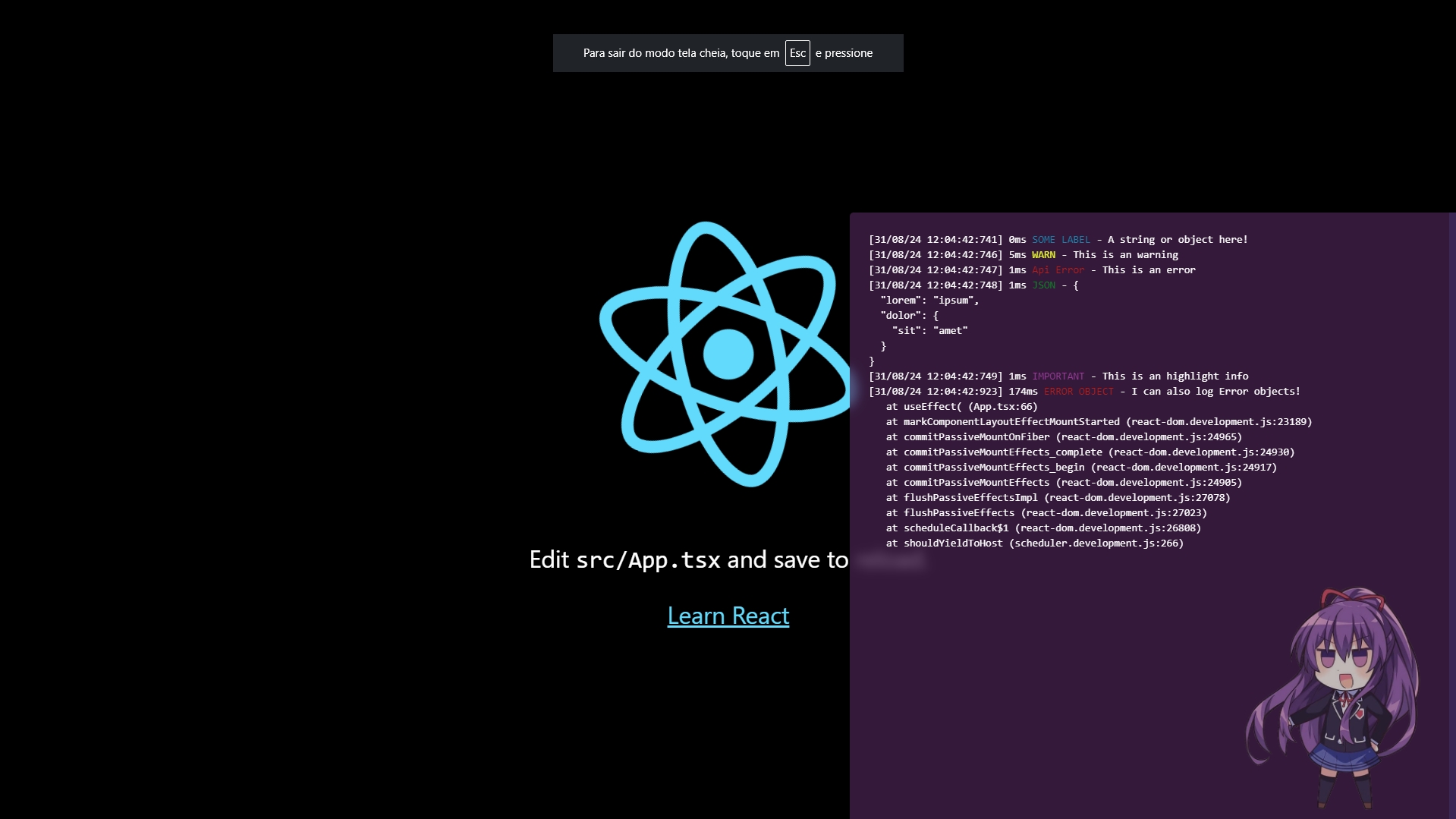Click 'A string or object here!' message
Screen dimensions: 1456x819
pyautogui.click(x=1178, y=240)
